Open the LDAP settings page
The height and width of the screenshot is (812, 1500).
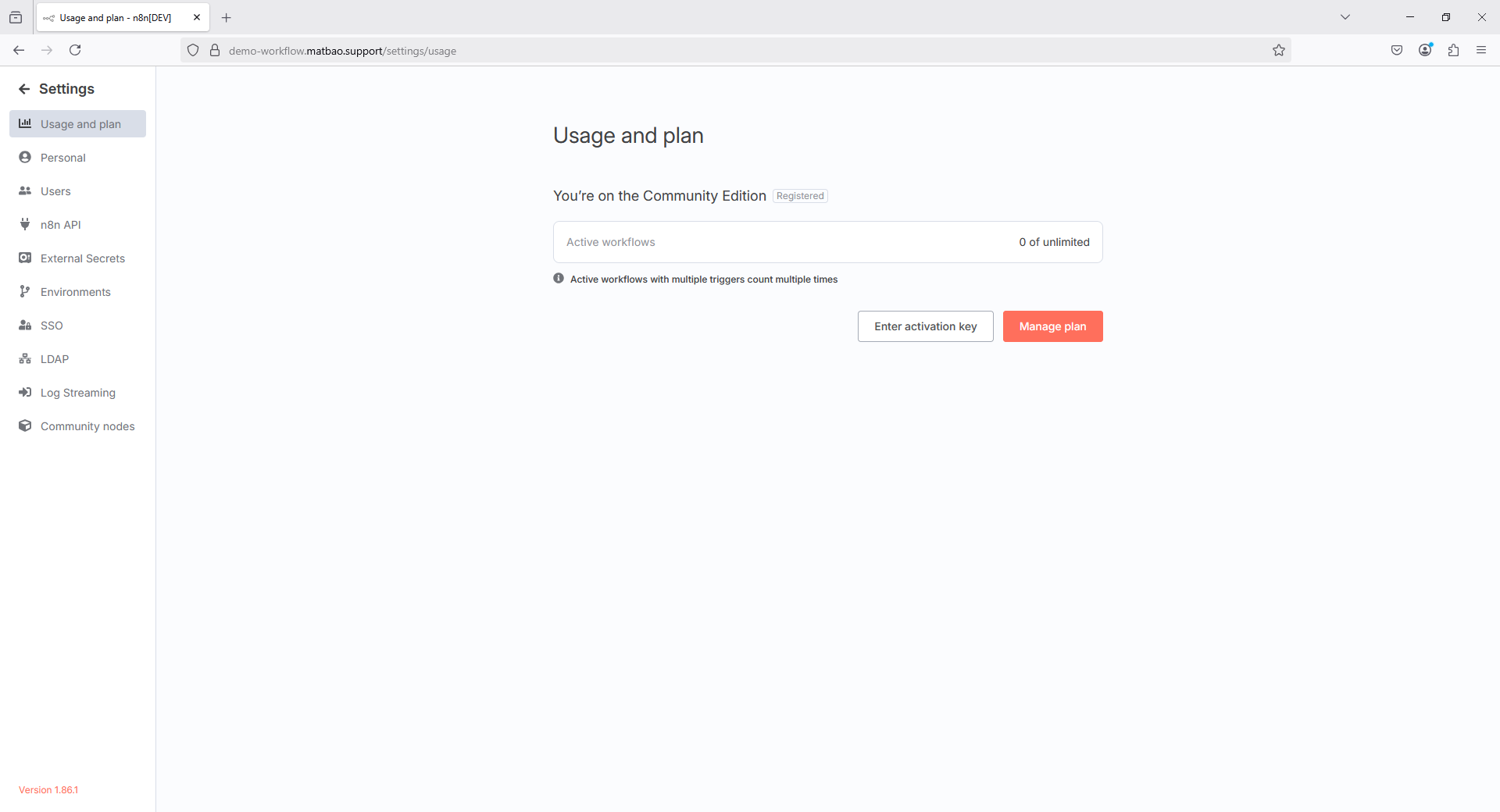(x=55, y=359)
